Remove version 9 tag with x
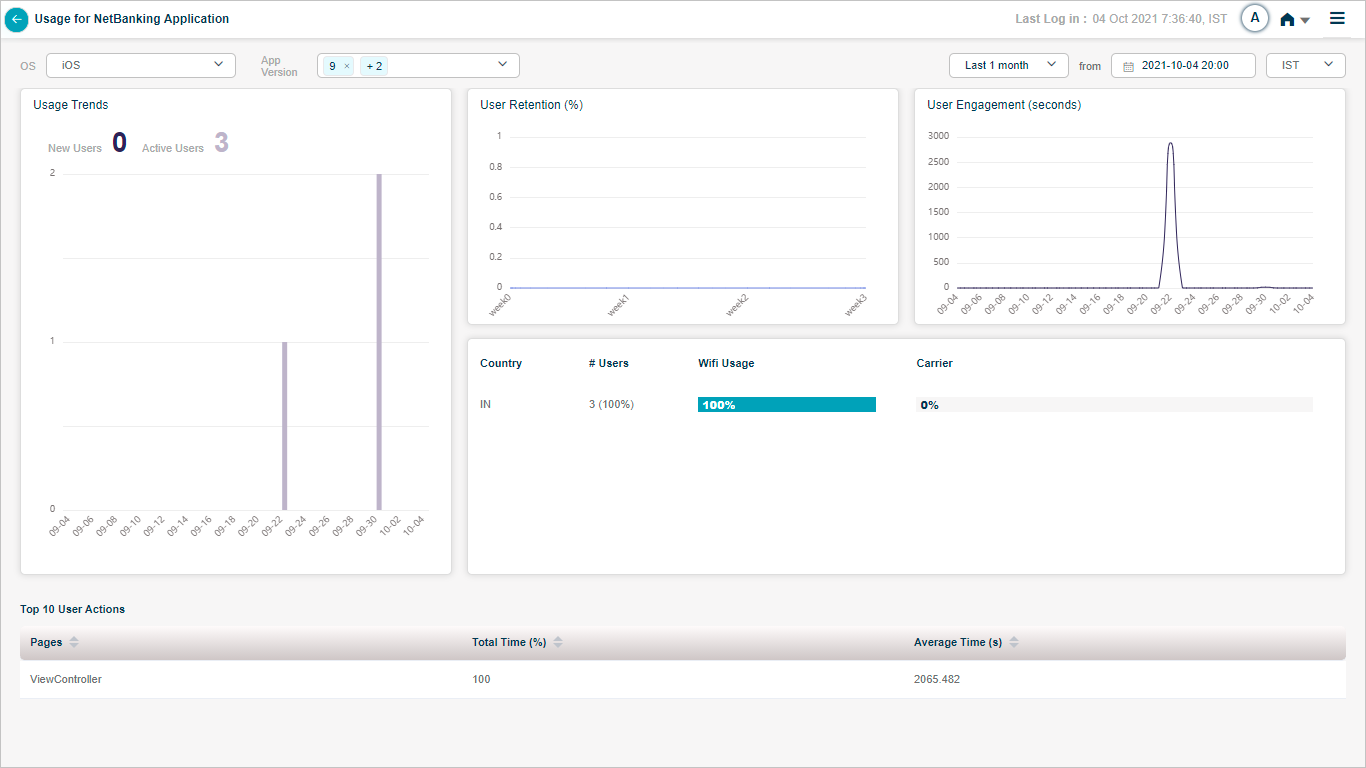Screen dimensions: 1366x768 347,66
